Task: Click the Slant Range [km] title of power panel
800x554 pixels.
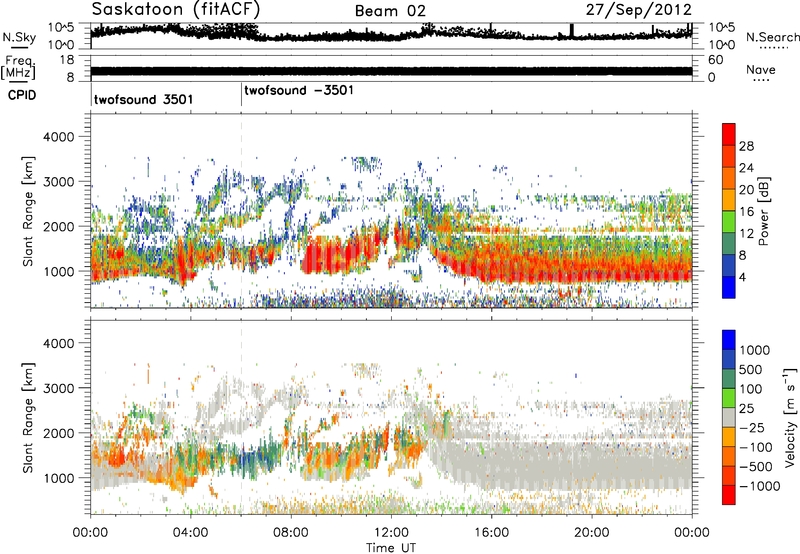Action: (x=28, y=211)
